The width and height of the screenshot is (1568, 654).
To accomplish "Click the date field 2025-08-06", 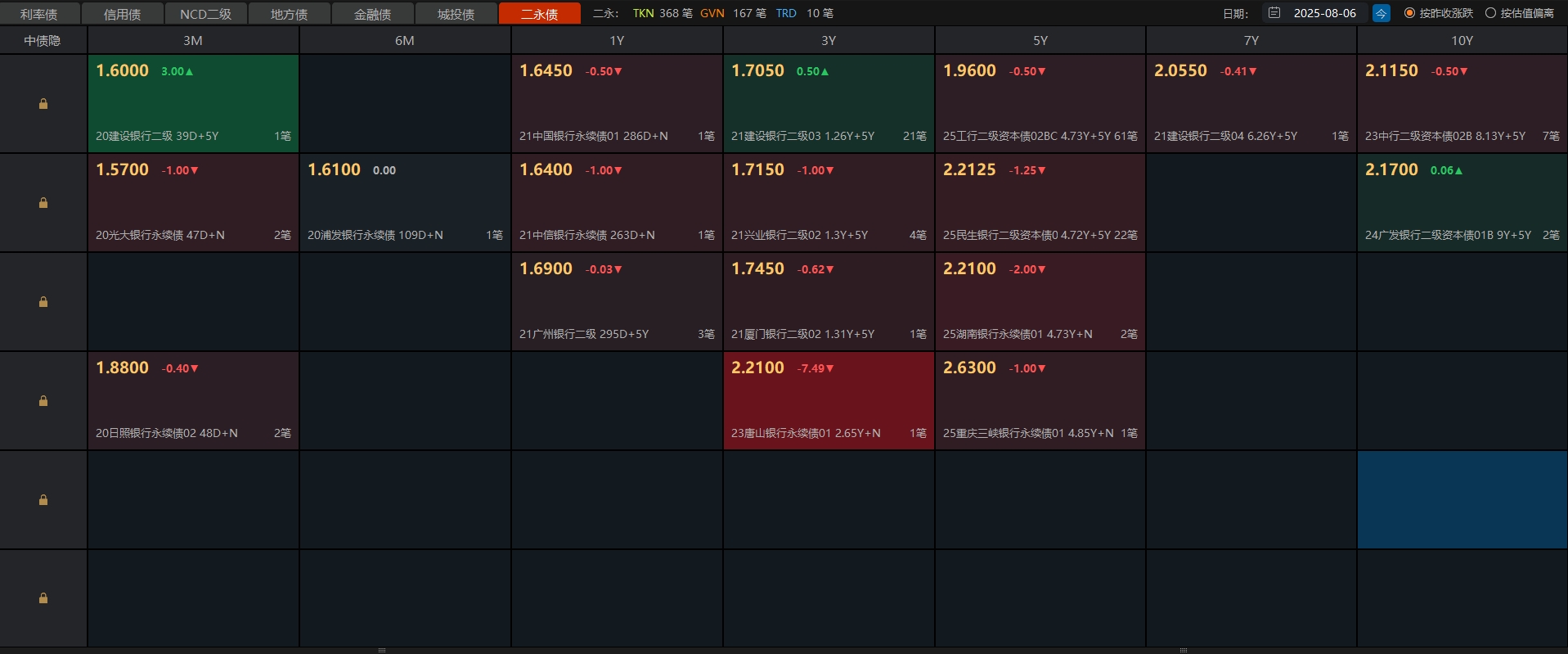I will (1325, 13).
